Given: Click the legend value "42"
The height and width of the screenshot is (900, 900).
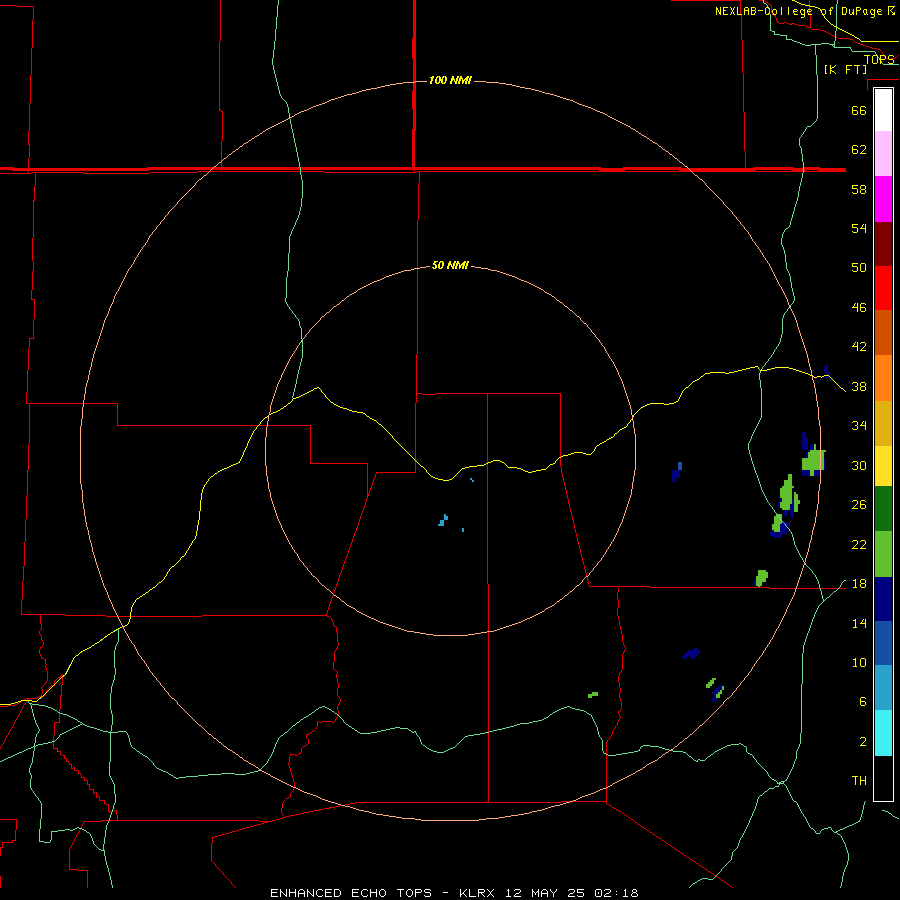Looking at the screenshot, I should click(x=859, y=346).
